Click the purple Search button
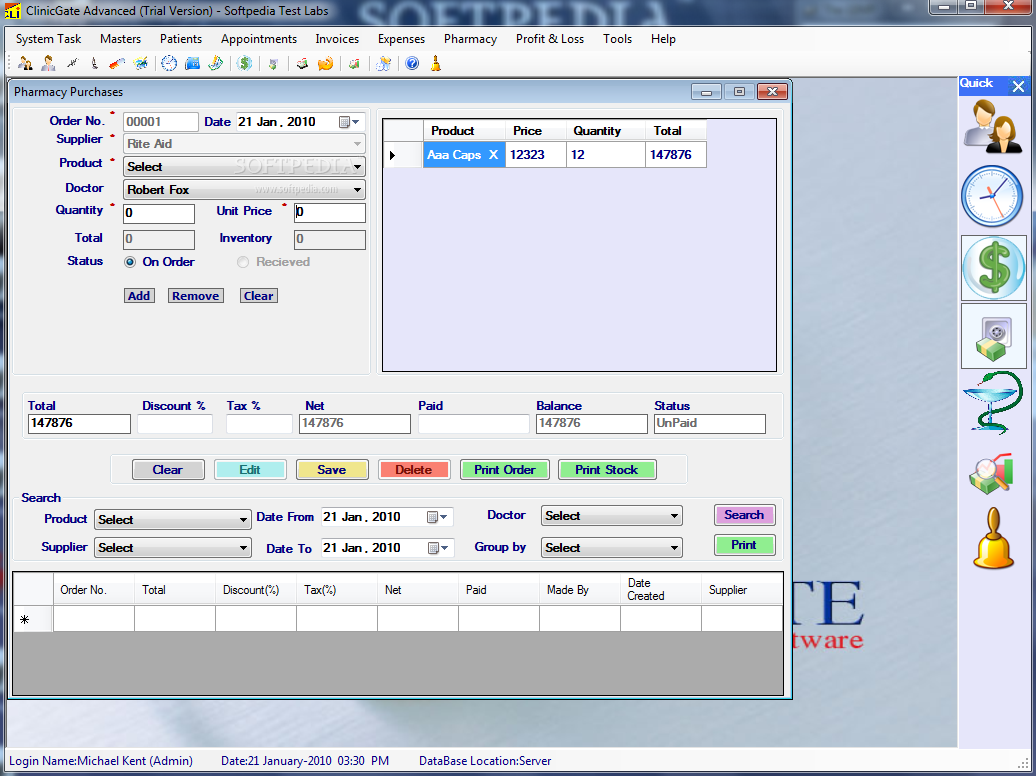Image resolution: width=1036 pixels, height=776 pixels. (x=744, y=514)
